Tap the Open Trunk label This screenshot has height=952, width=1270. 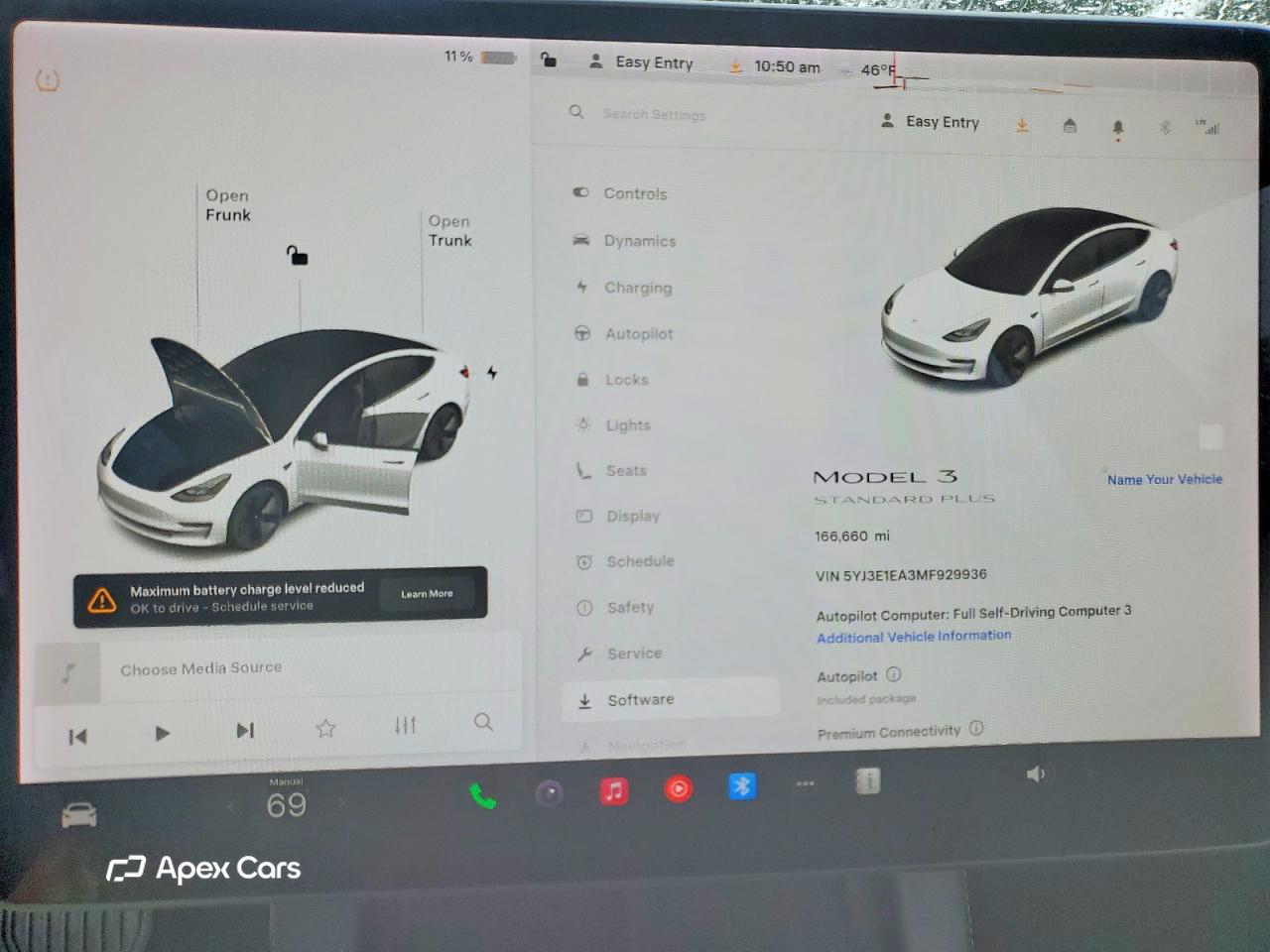click(449, 230)
